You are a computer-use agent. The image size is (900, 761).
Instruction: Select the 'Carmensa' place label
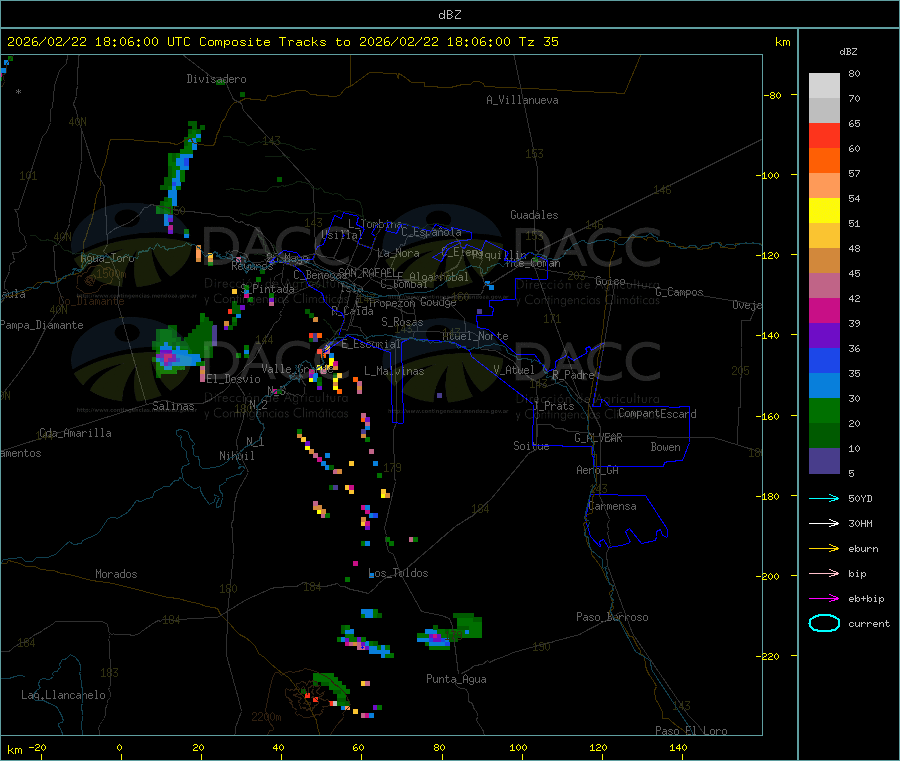tap(612, 506)
